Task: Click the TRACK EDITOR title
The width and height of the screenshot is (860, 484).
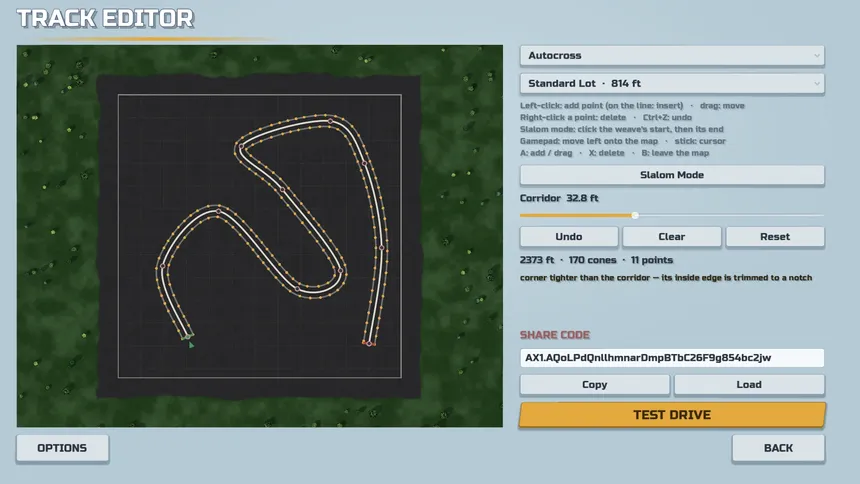Action: tap(105, 19)
